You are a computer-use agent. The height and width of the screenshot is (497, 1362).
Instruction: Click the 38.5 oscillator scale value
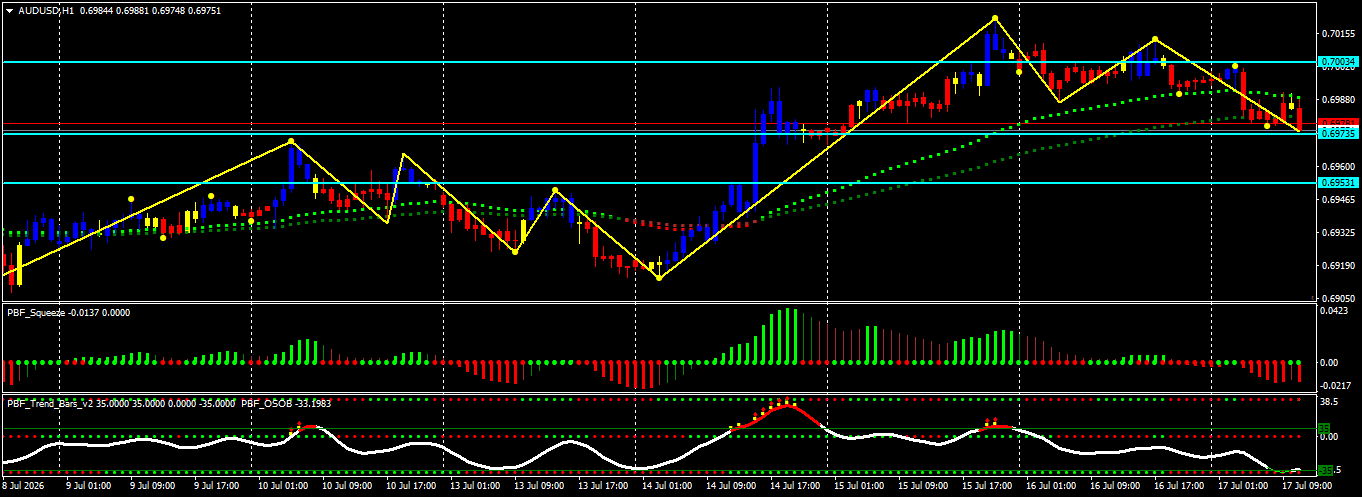click(x=1330, y=400)
